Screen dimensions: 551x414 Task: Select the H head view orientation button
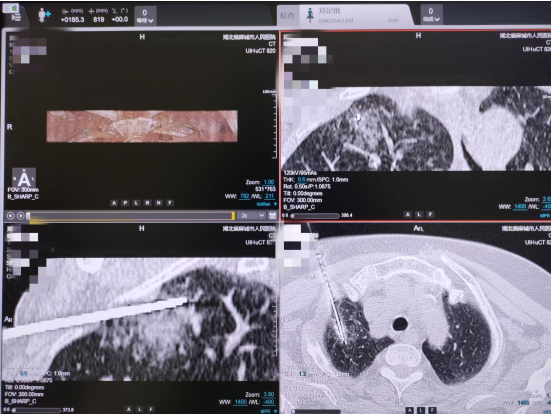(158, 203)
